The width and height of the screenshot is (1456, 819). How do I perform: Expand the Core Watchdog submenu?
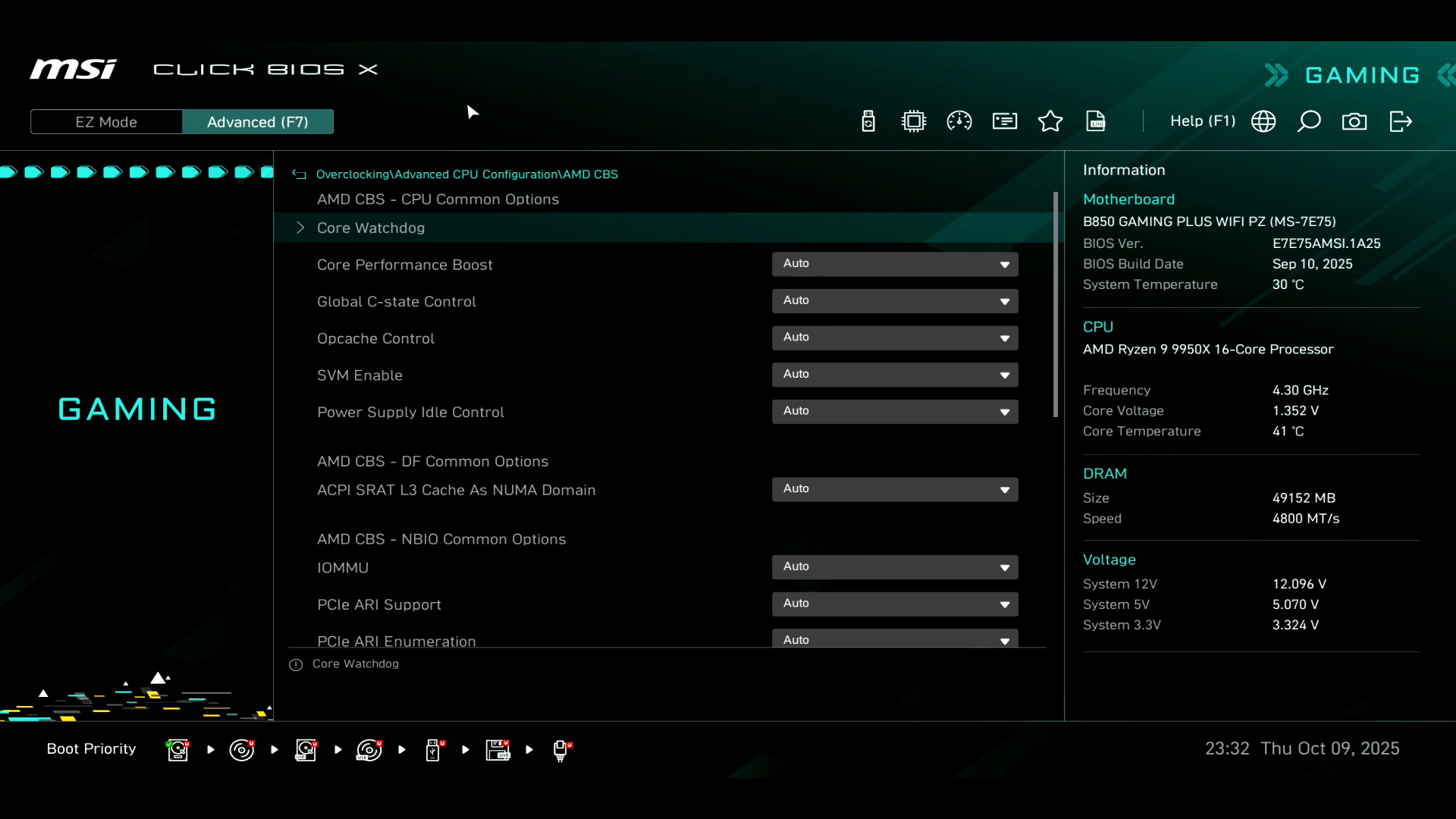click(x=371, y=228)
